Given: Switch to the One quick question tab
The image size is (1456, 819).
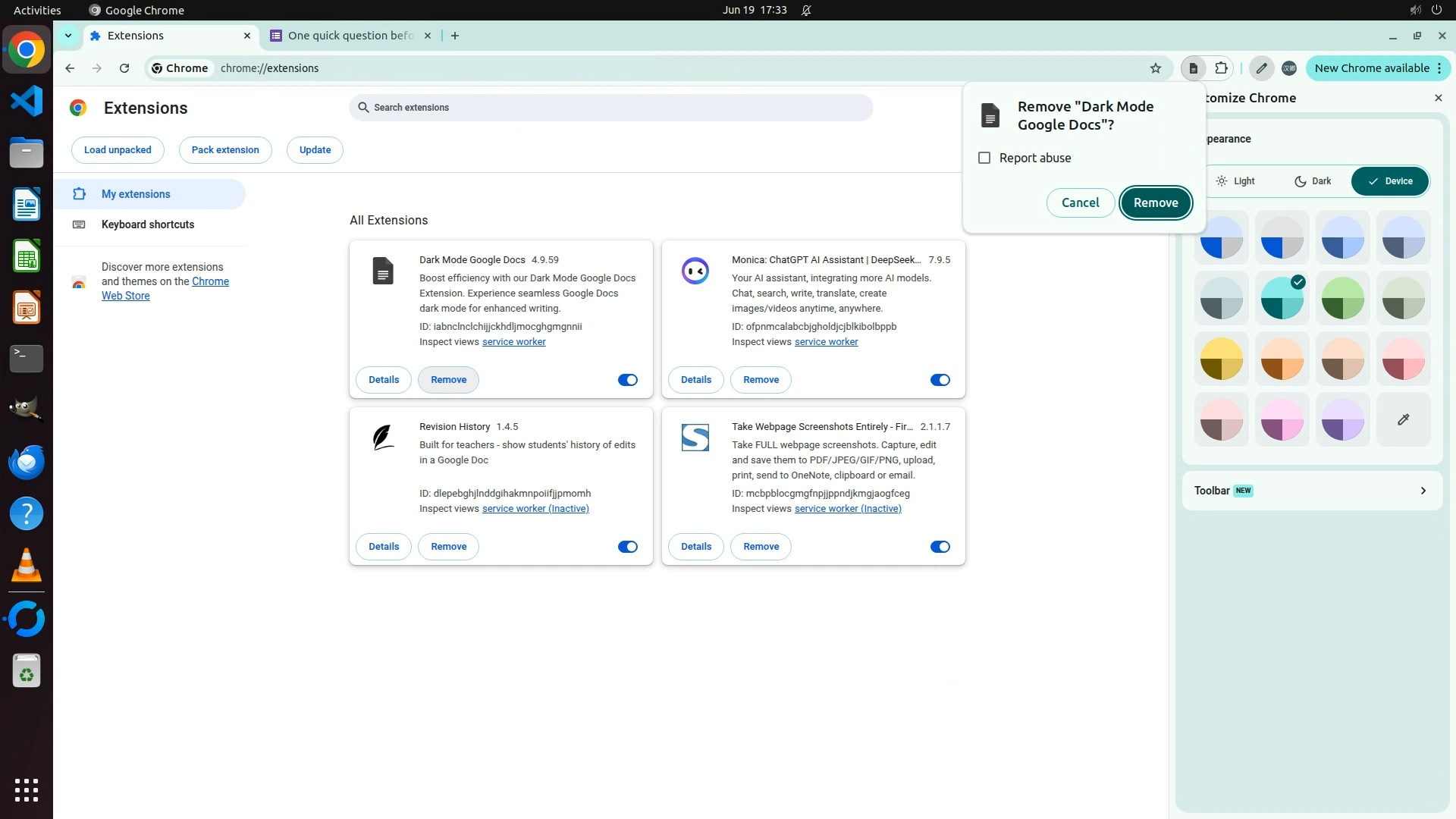Looking at the screenshot, I should click(349, 36).
